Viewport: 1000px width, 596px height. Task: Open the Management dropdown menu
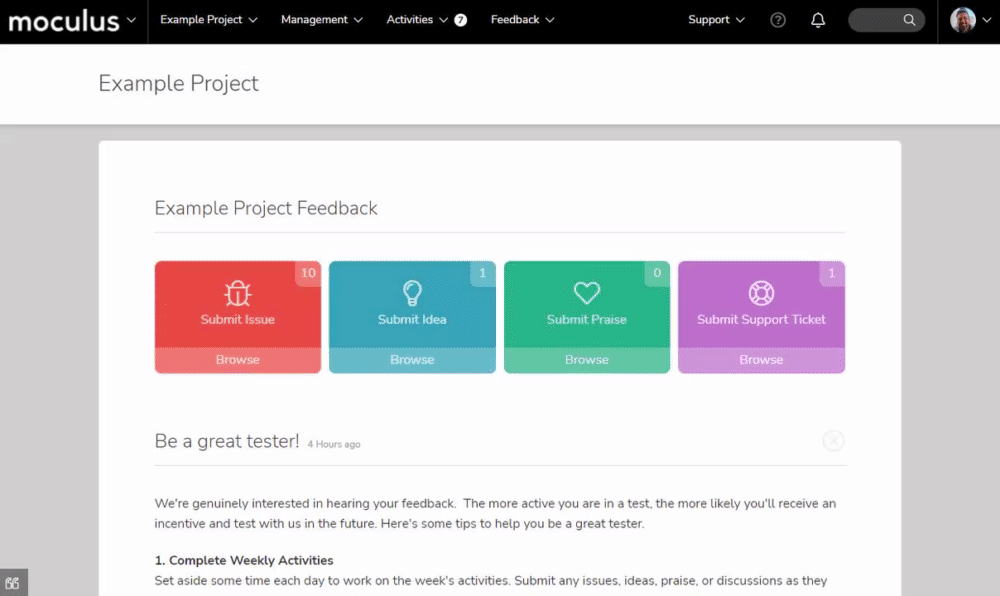click(321, 20)
